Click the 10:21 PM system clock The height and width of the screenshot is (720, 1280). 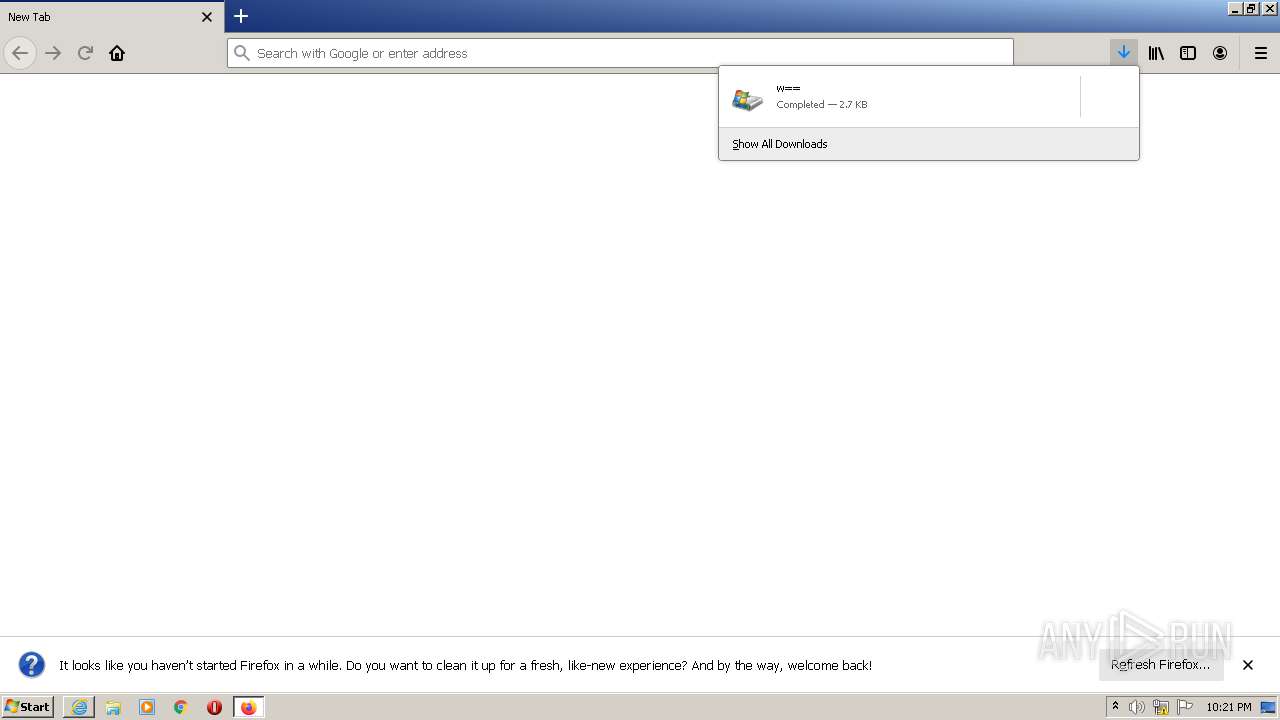point(1228,707)
